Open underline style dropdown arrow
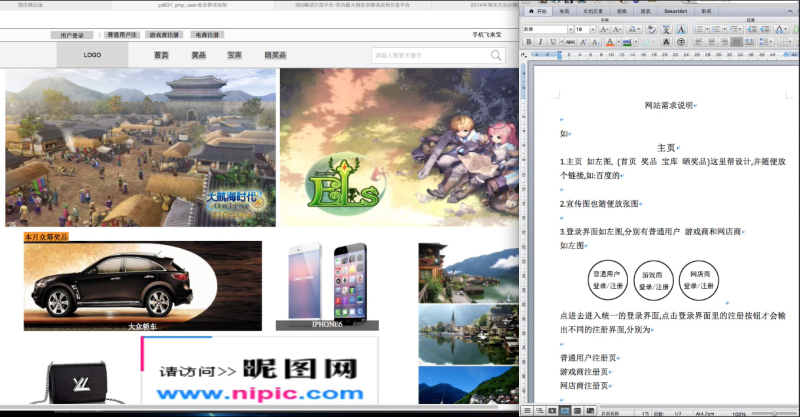 tap(562, 42)
